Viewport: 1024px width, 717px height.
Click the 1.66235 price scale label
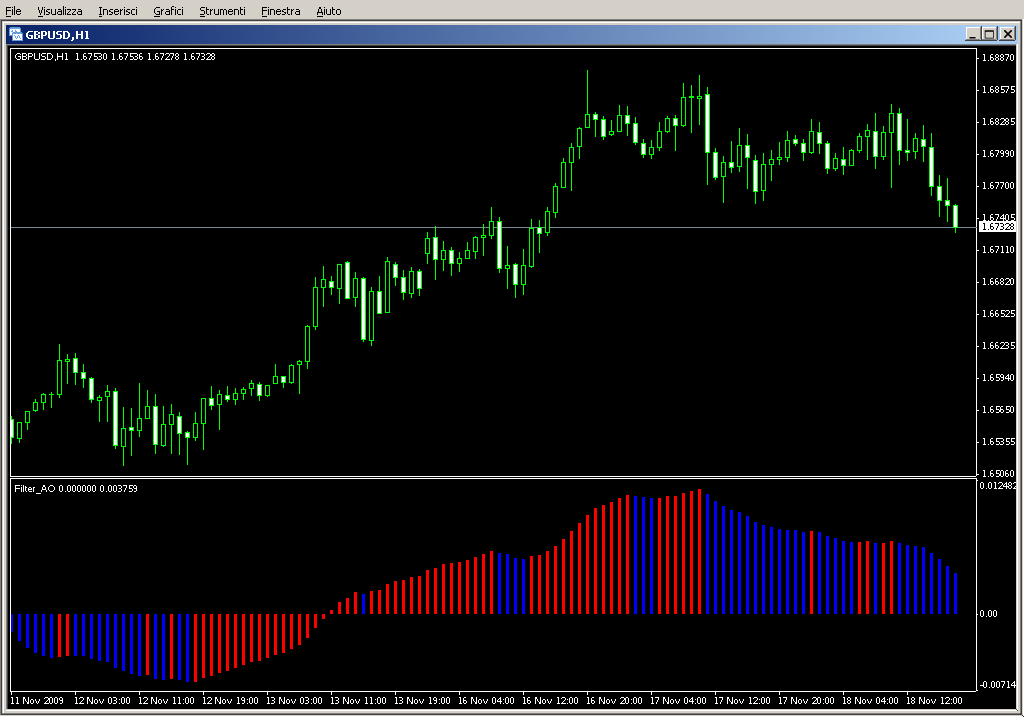click(x=998, y=345)
